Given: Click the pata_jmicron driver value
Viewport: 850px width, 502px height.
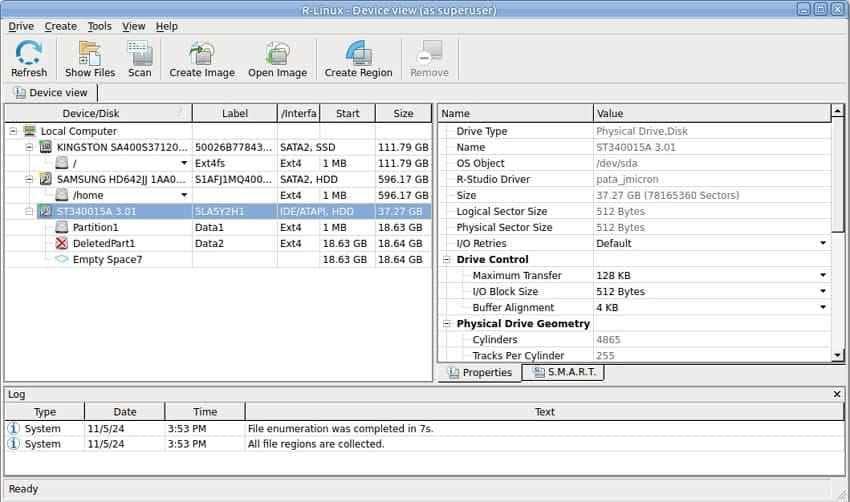Looking at the screenshot, I should click(627, 179).
